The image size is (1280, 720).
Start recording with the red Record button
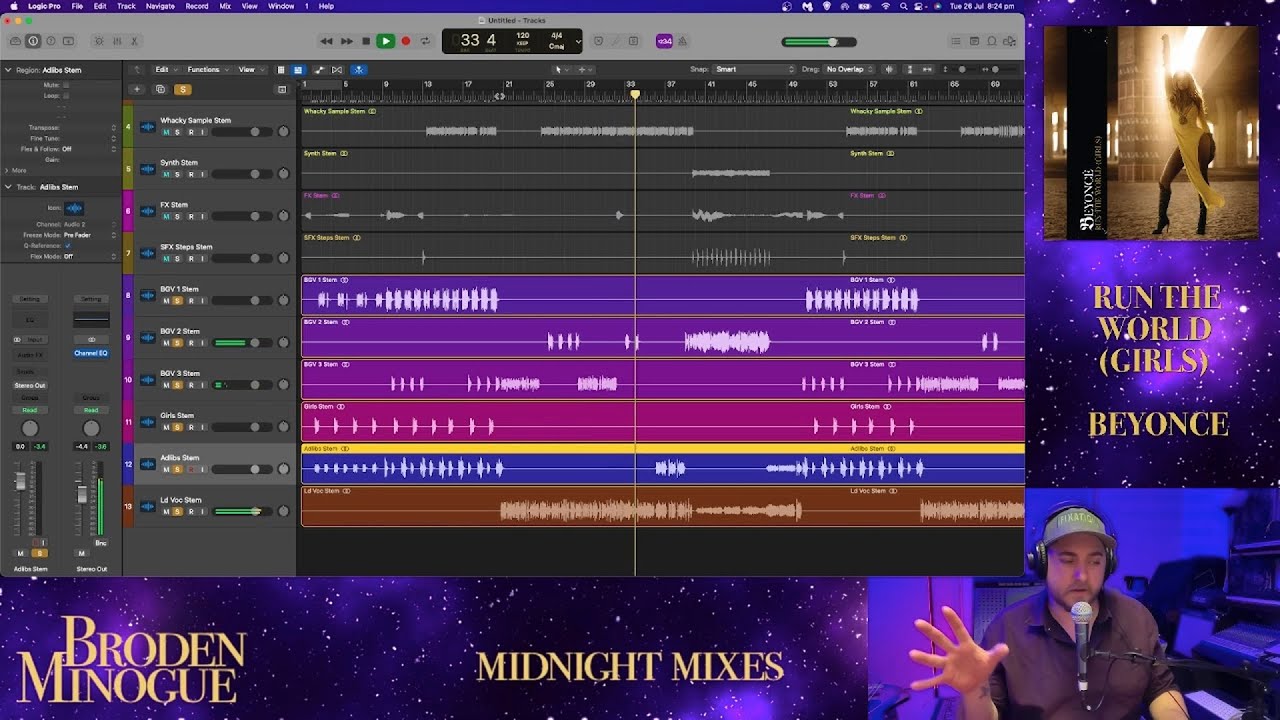[405, 41]
